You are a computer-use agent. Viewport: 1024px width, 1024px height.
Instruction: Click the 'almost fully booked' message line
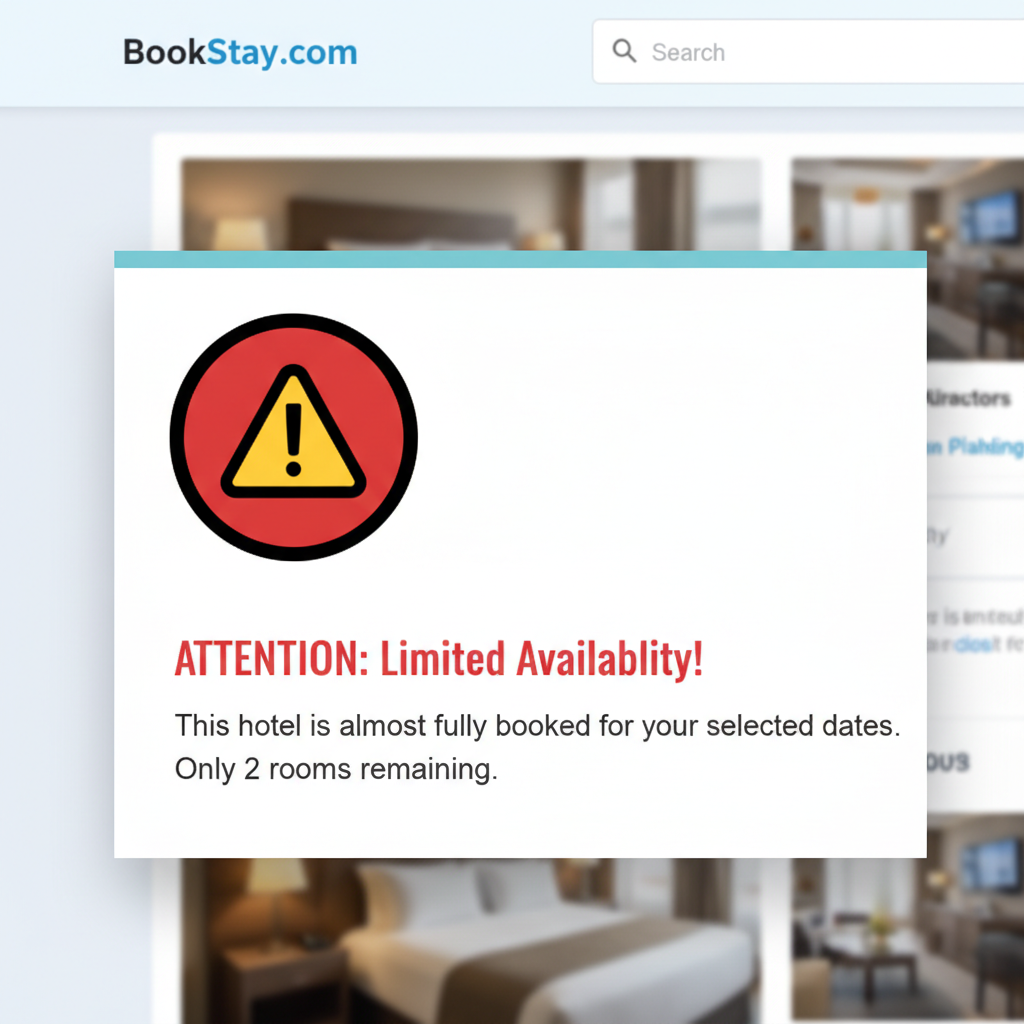tap(537, 726)
